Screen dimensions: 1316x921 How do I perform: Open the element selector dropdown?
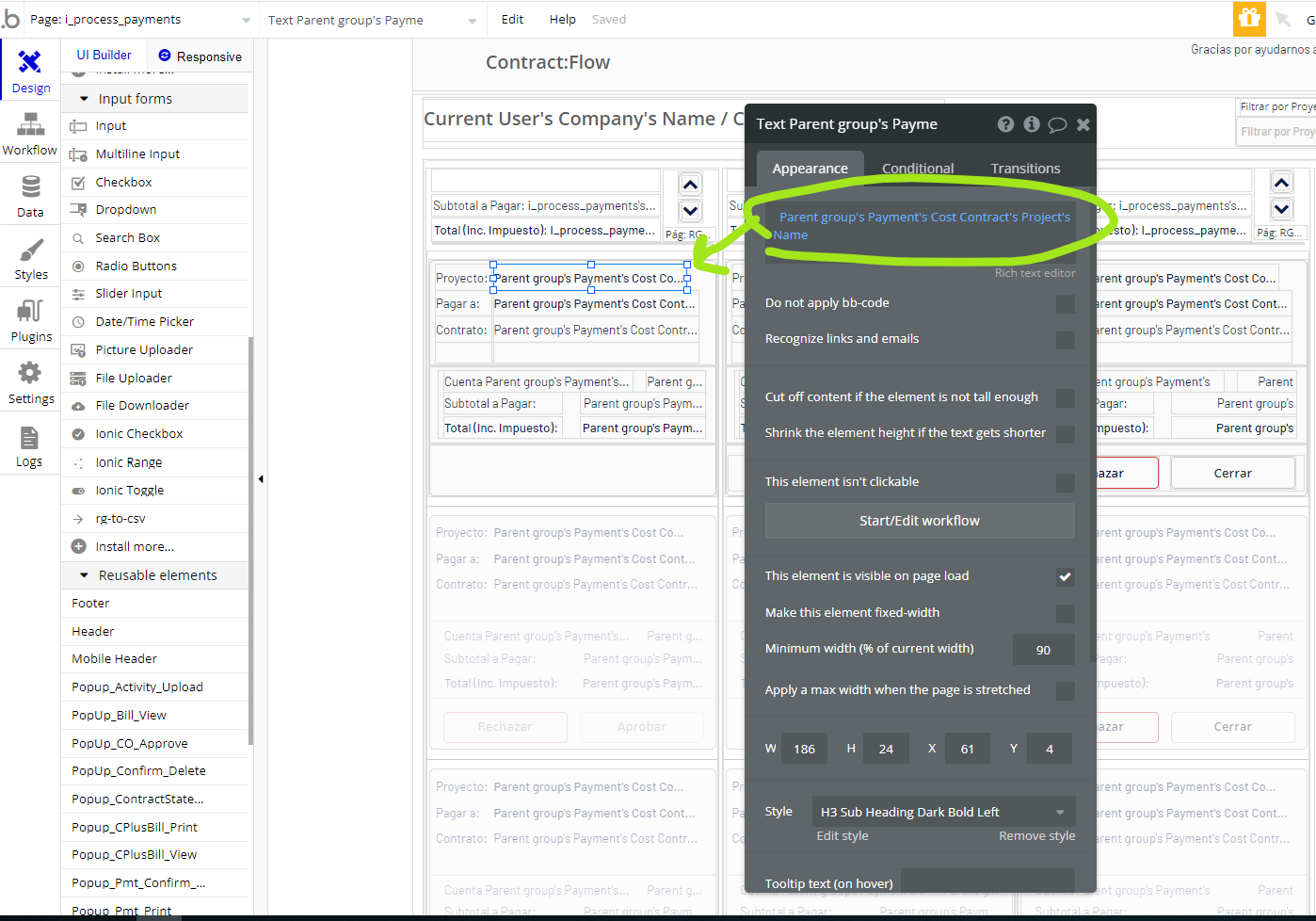click(372, 20)
